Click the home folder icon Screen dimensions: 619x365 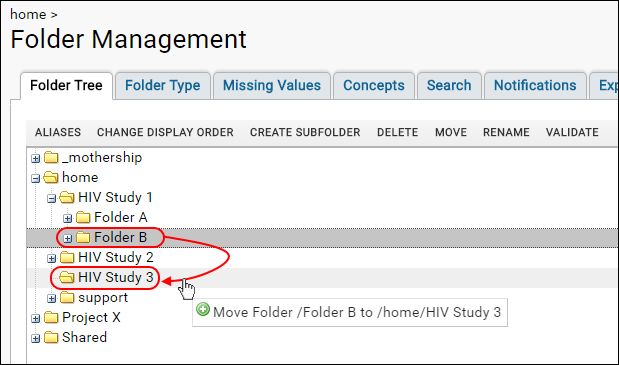(51, 177)
